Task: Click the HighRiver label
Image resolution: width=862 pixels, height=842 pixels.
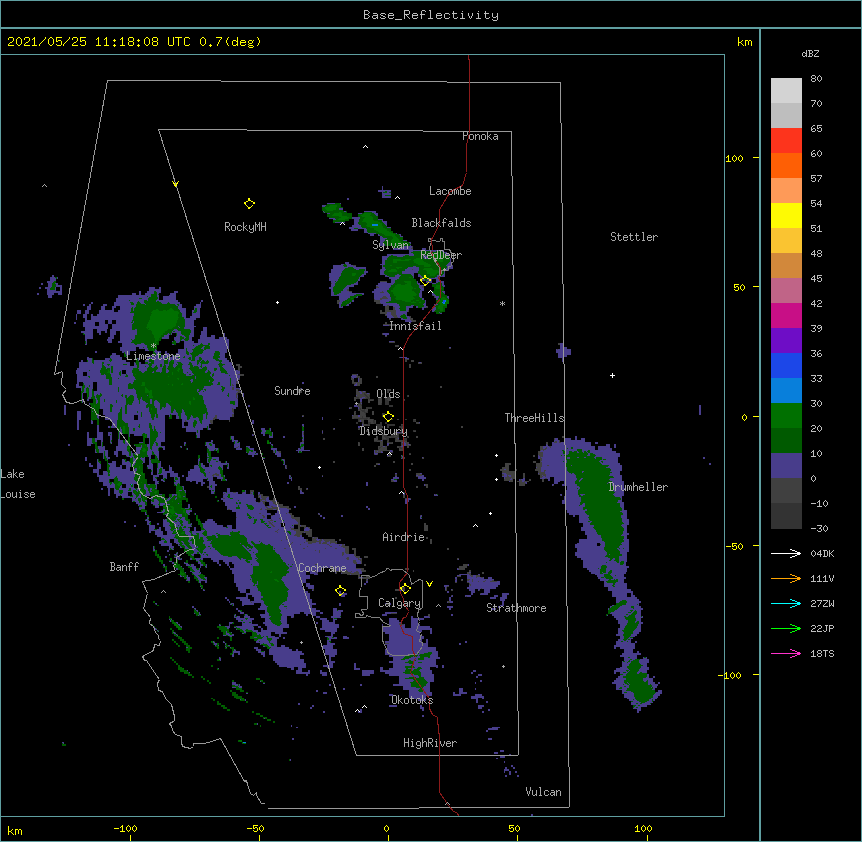Action: [430, 743]
